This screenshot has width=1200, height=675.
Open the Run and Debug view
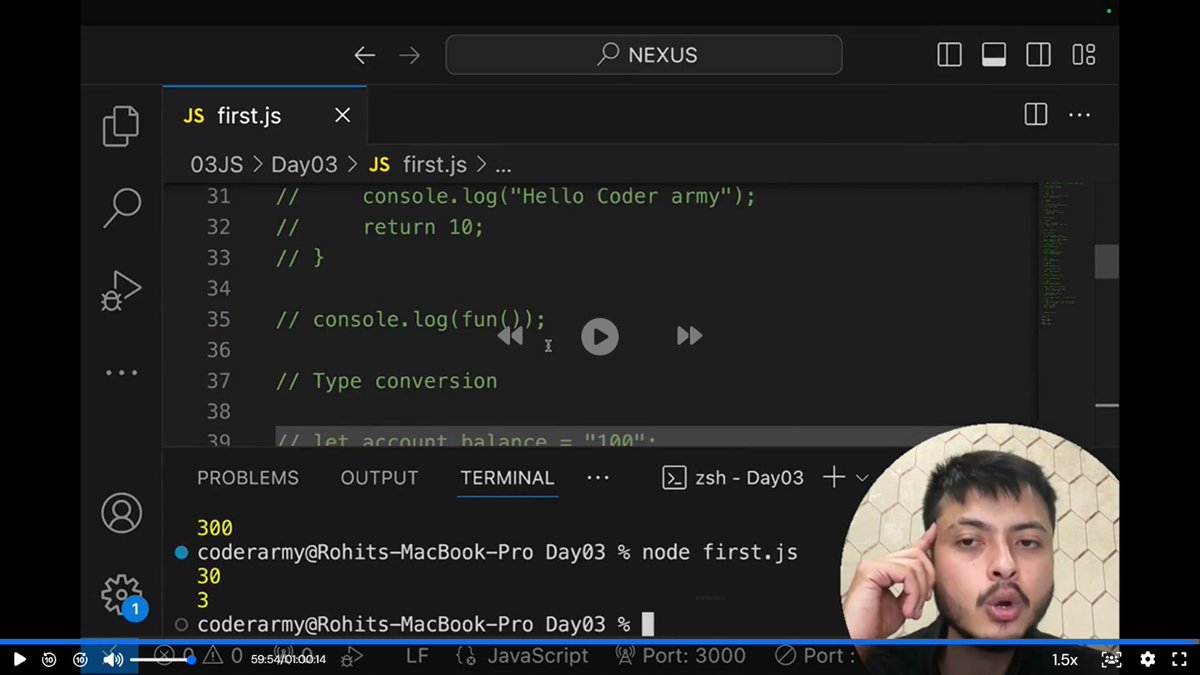(x=121, y=291)
